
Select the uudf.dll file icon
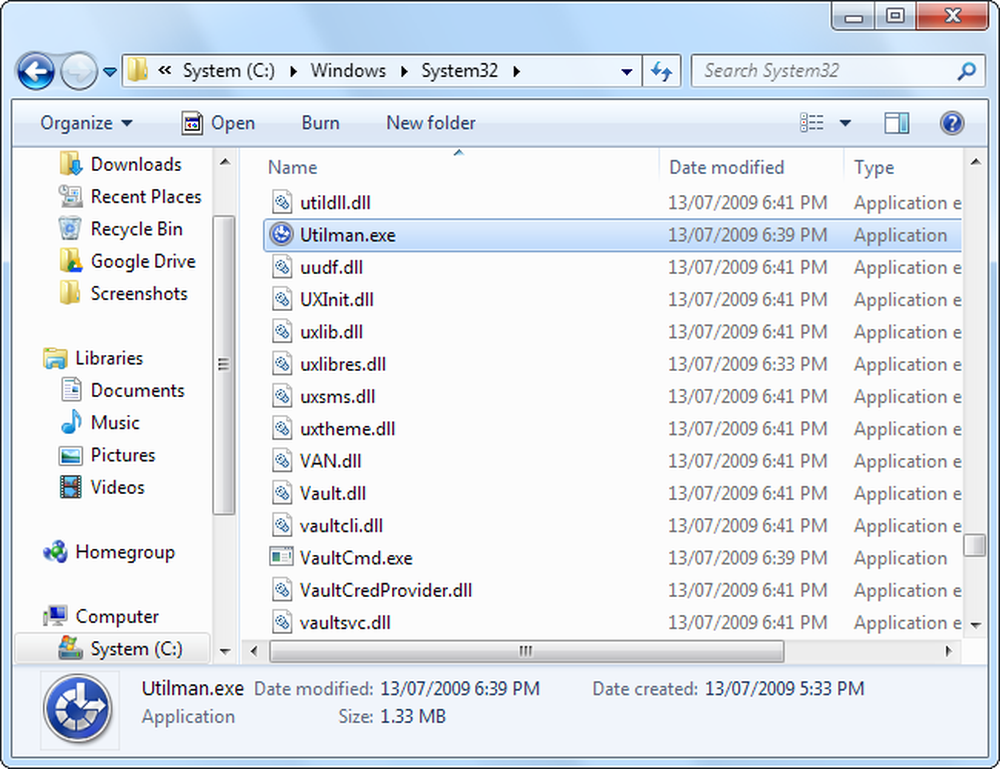(281, 267)
